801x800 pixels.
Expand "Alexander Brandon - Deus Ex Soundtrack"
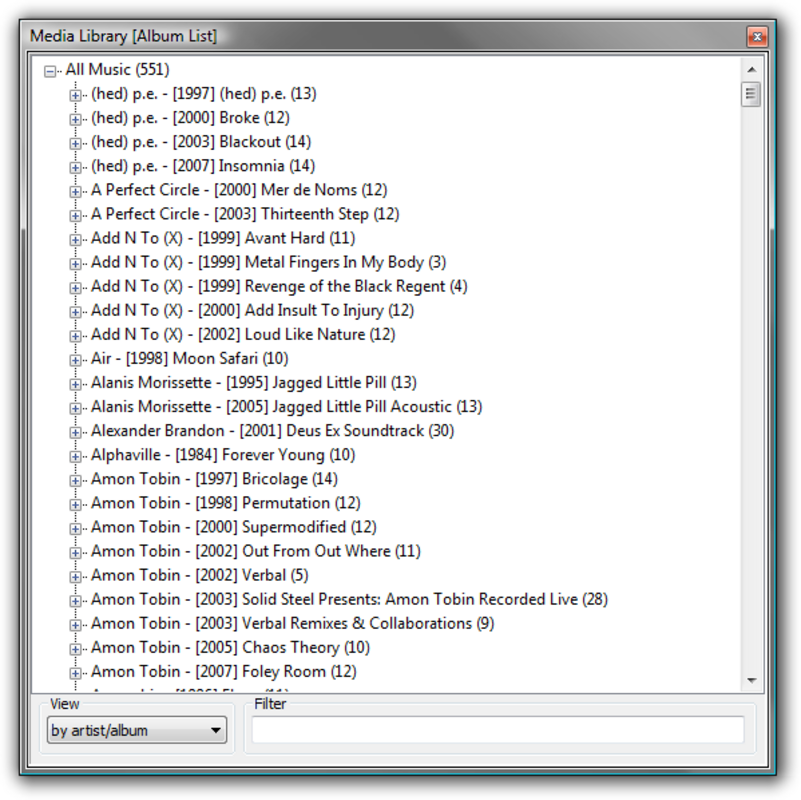(75, 431)
